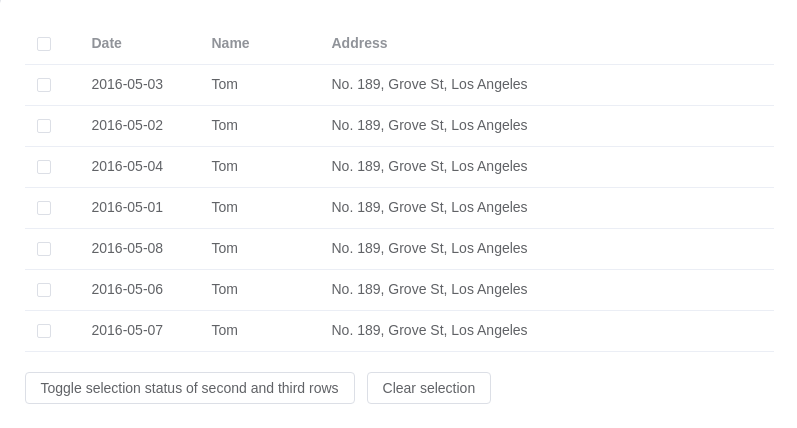Tick the checkbox for 2016-05-04

[44, 167]
